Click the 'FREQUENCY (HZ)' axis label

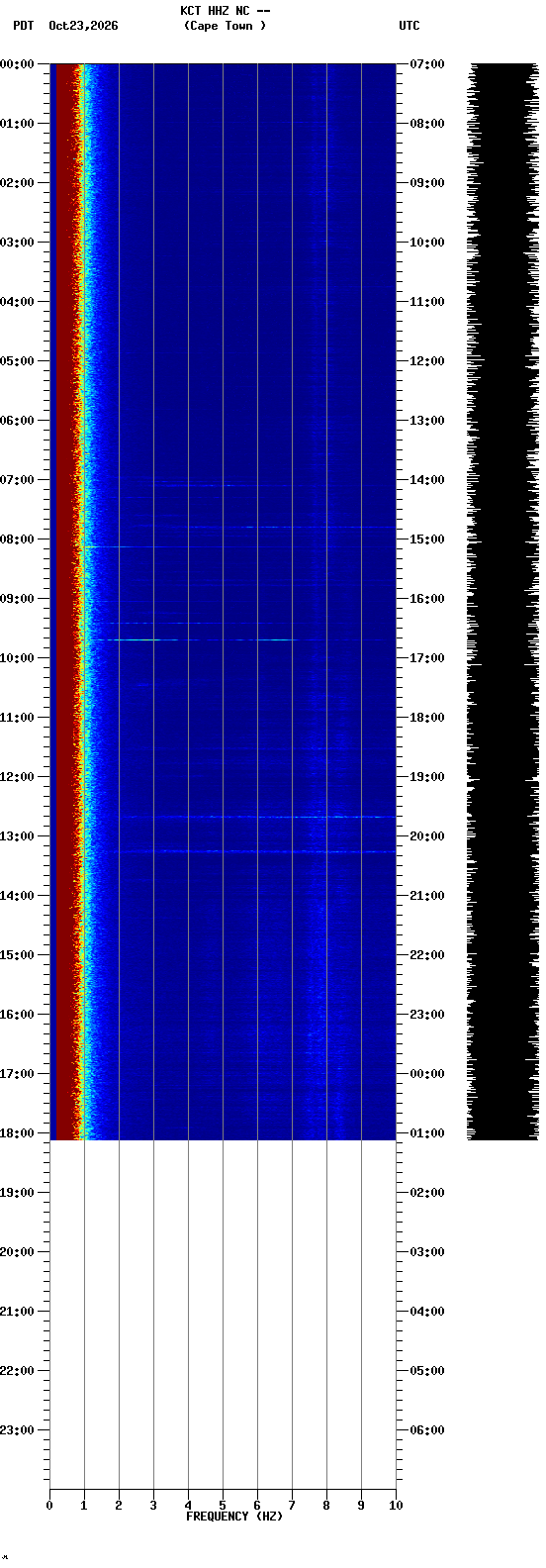tap(234, 1517)
